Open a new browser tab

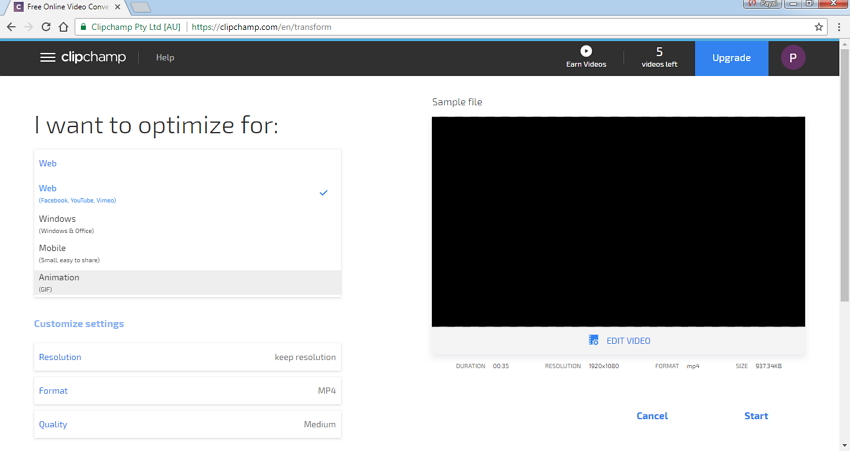pos(140,8)
